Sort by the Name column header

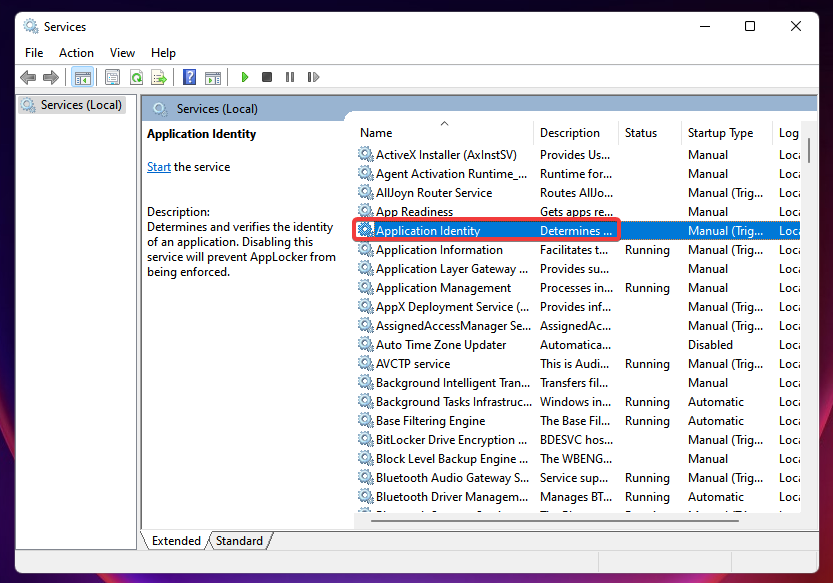443,133
